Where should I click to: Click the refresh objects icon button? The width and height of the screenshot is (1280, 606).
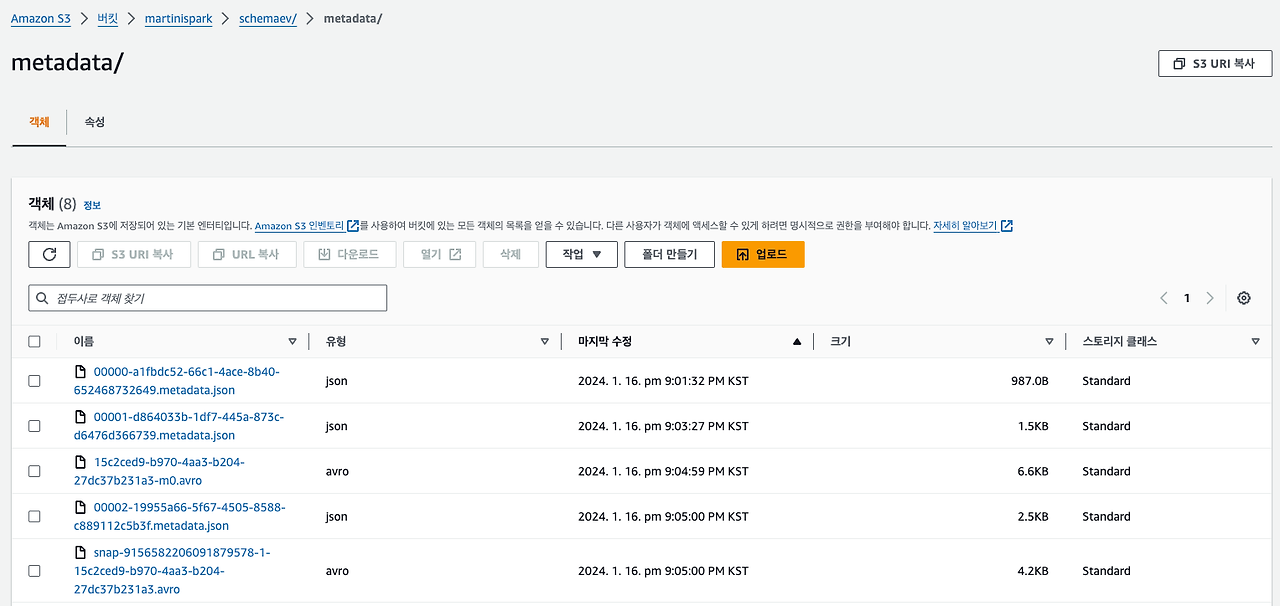[x=49, y=254]
